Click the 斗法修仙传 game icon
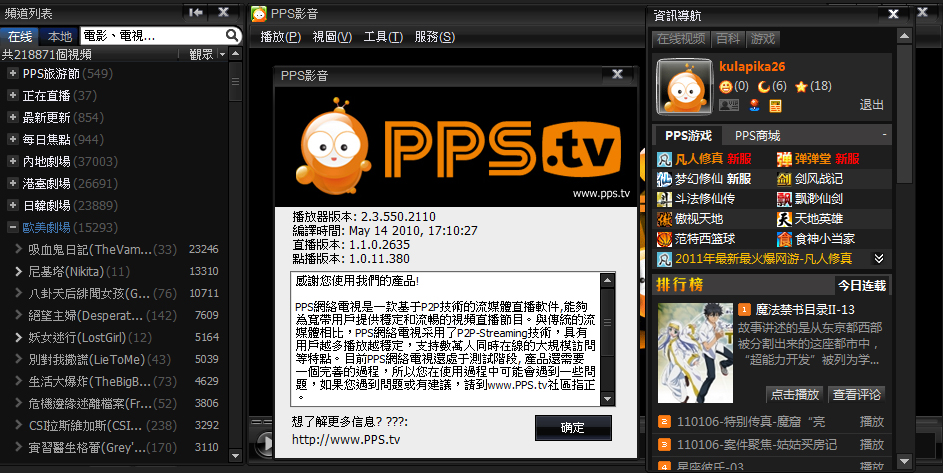943x473 pixels. tap(664, 199)
